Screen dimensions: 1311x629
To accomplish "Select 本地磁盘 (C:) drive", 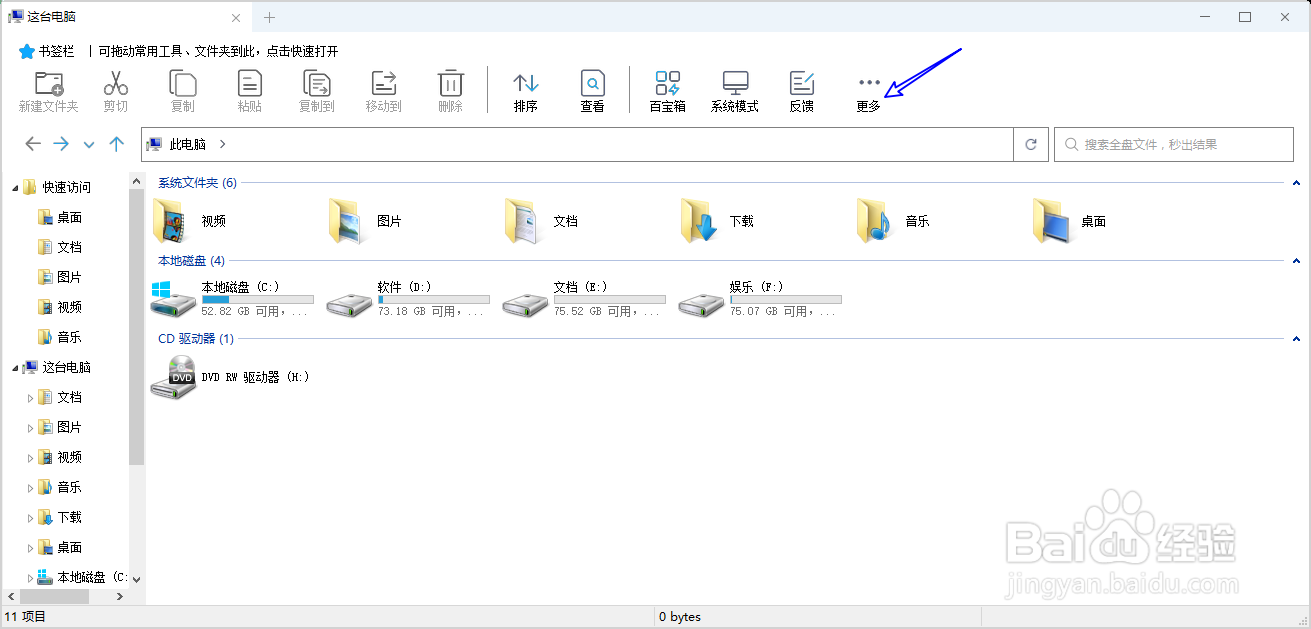I will click(233, 299).
